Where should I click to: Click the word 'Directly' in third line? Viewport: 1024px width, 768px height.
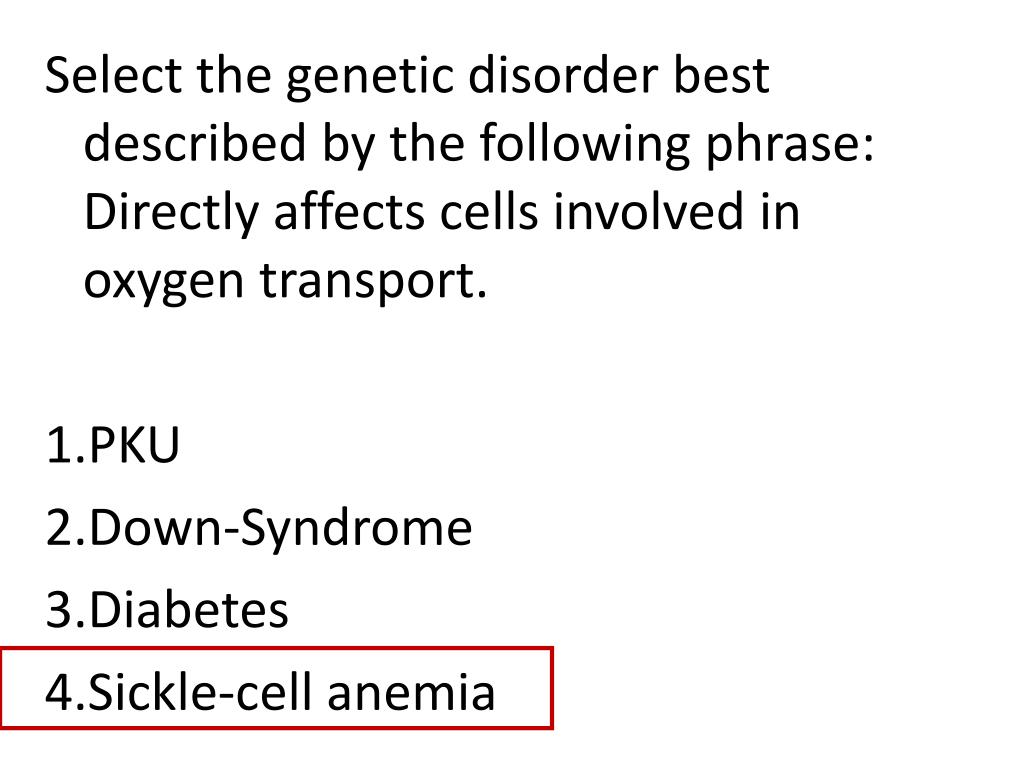point(172,214)
